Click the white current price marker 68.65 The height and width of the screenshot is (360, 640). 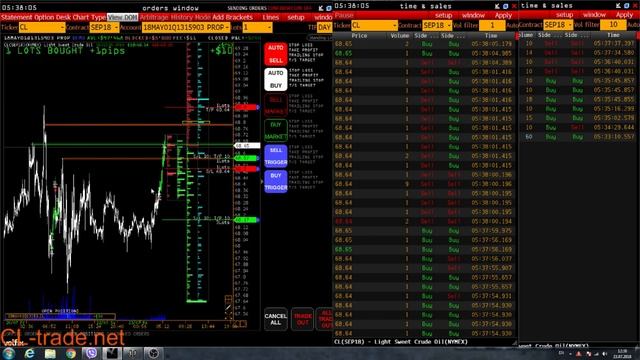247,145
